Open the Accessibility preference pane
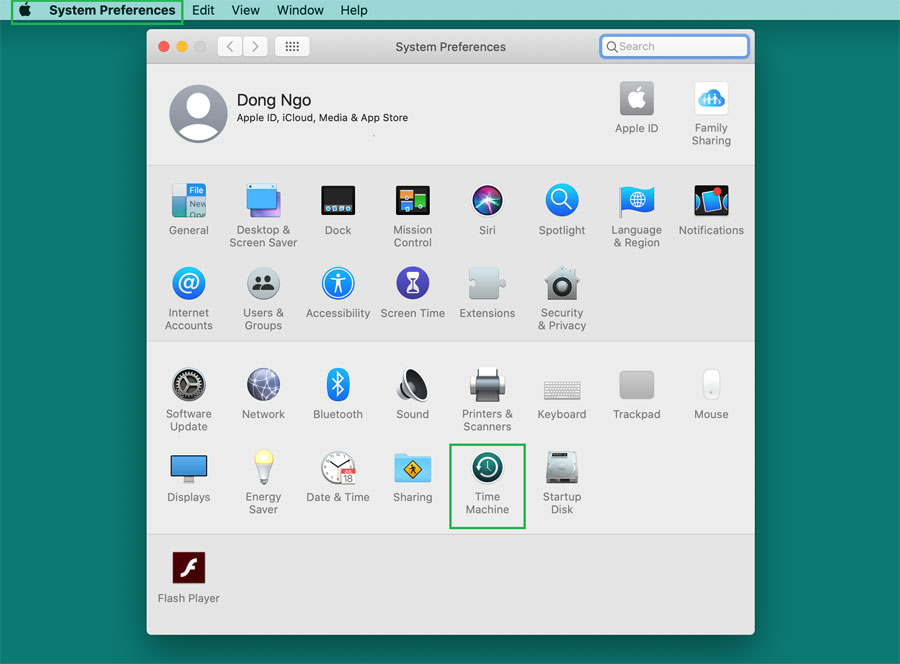The image size is (900, 664). pyautogui.click(x=338, y=286)
